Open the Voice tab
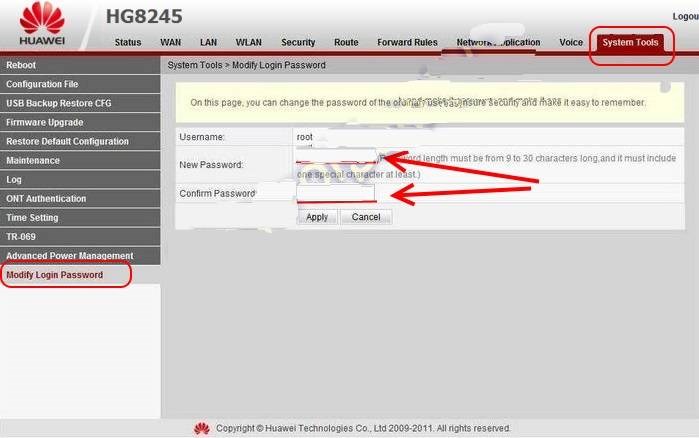 pyautogui.click(x=571, y=42)
